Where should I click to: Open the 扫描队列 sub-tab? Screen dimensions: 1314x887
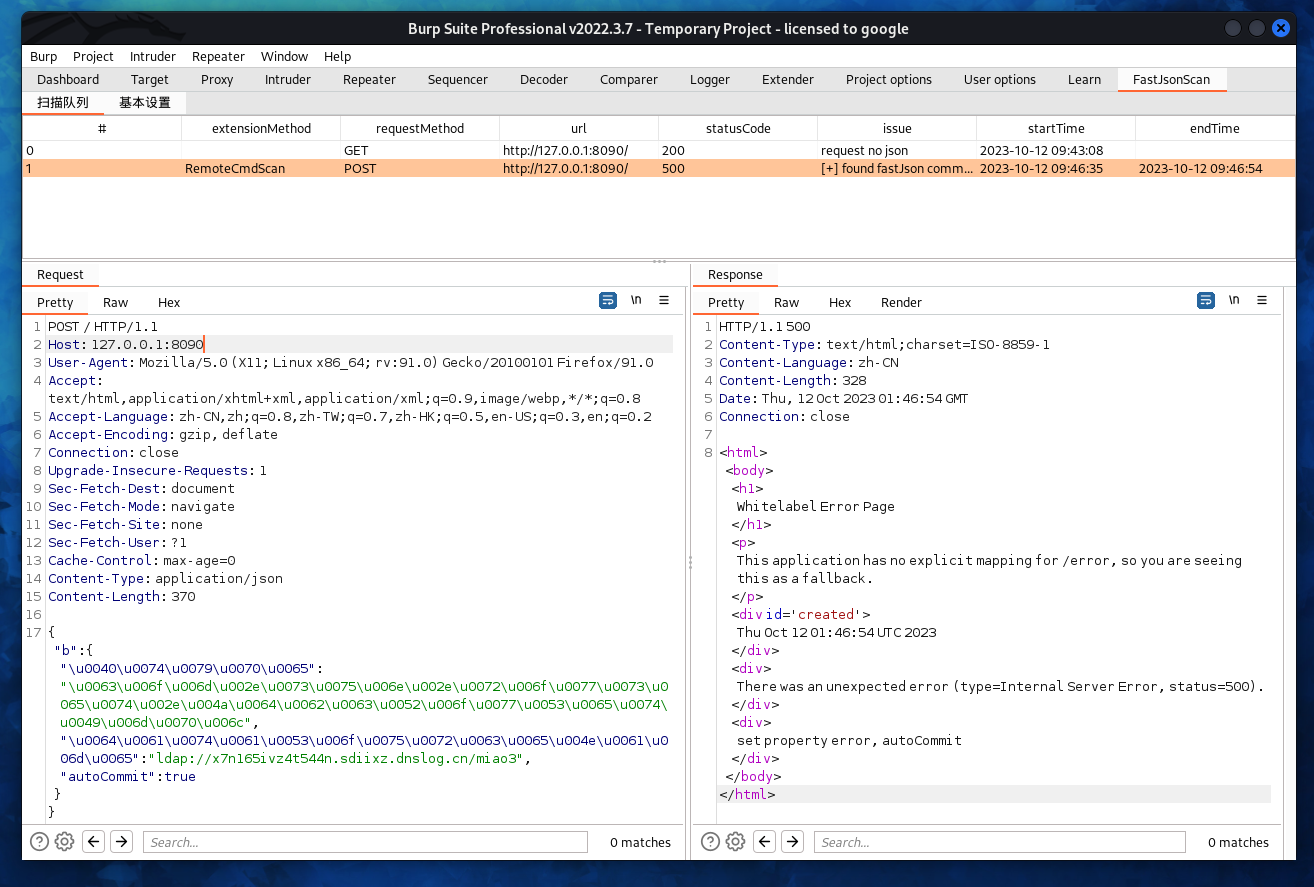coord(63,102)
